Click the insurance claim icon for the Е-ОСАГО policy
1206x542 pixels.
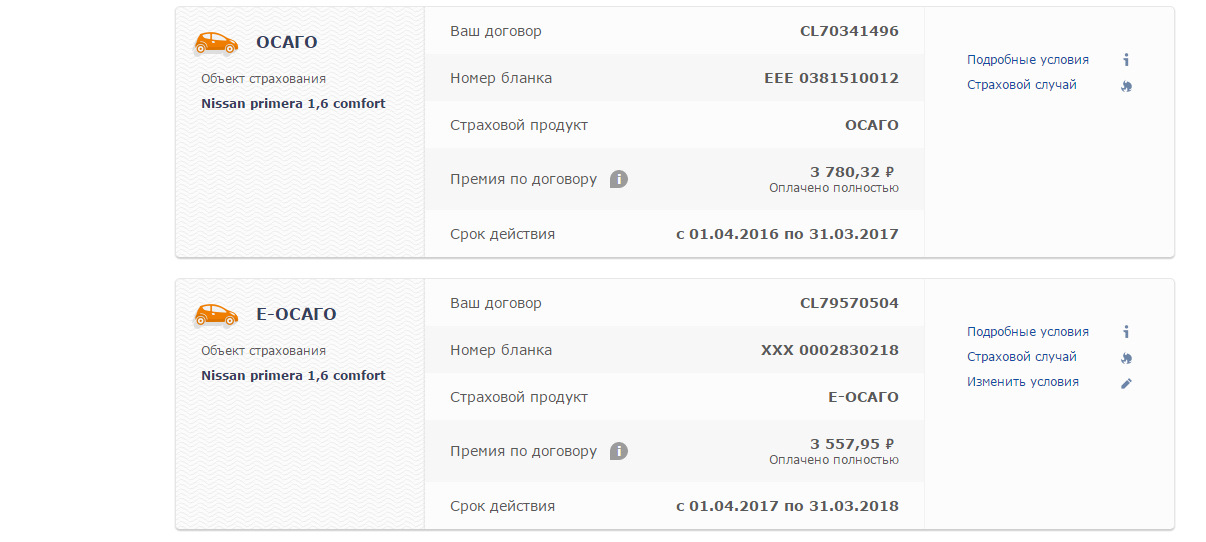click(x=1126, y=358)
